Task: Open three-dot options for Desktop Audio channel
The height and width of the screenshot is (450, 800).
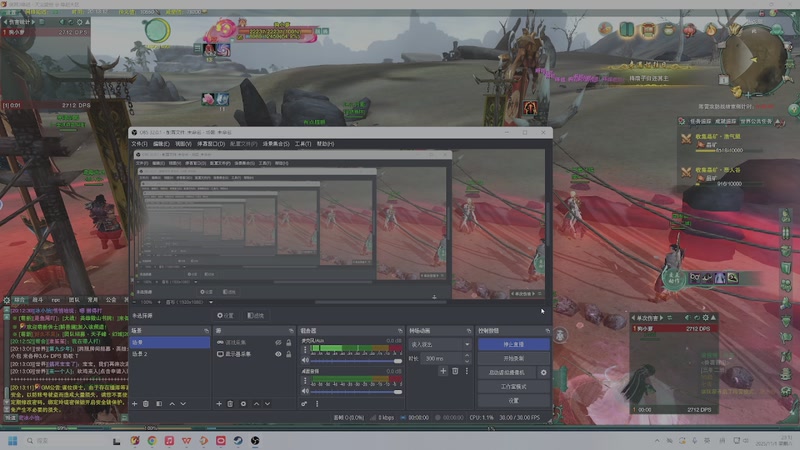Action: point(305,381)
